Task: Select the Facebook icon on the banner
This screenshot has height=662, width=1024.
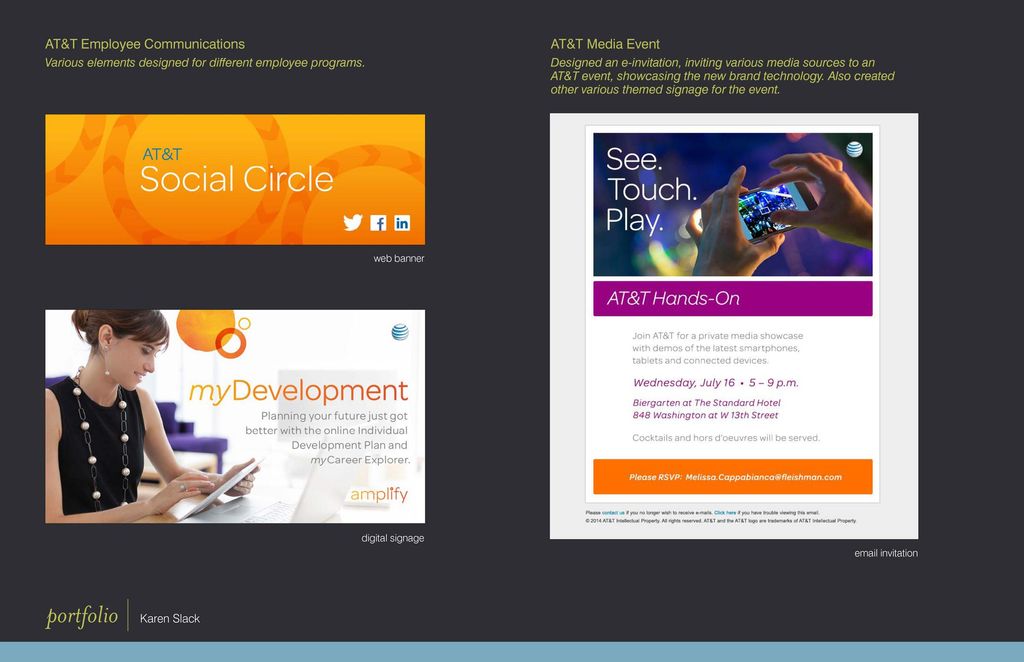Action: click(x=377, y=223)
